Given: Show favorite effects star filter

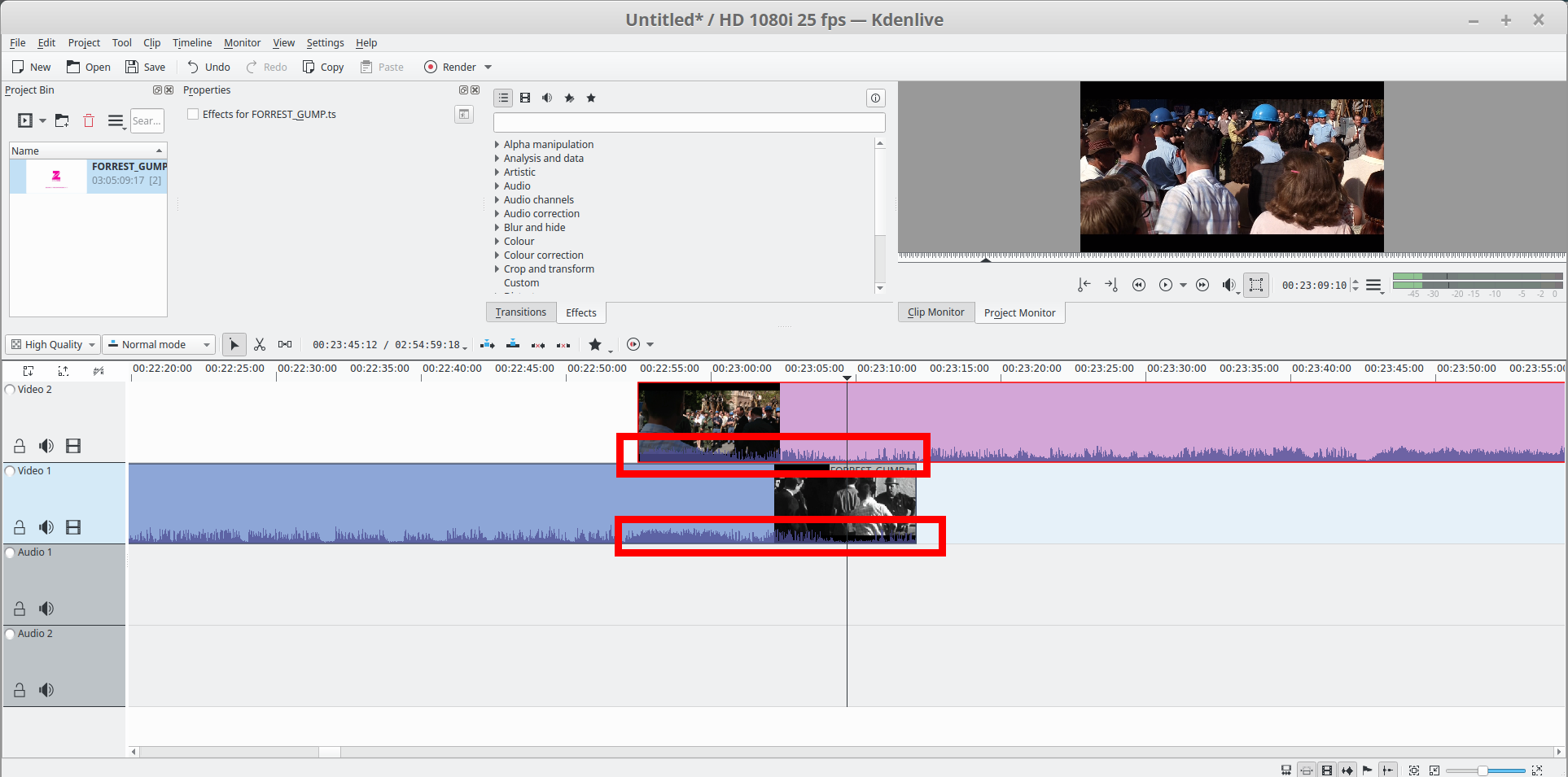Looking at the screenshot, I should point(591,98).
